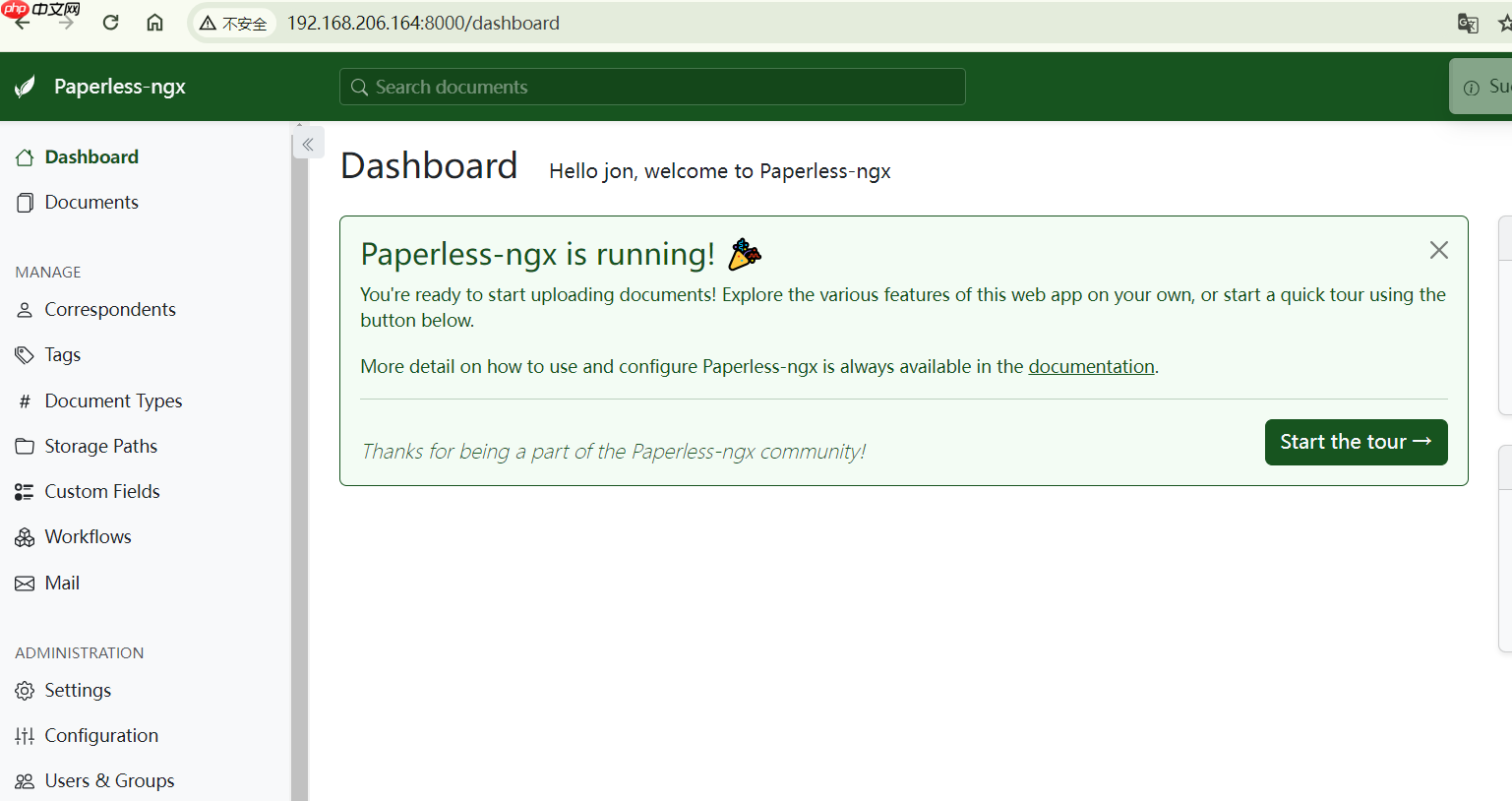Open Settings under Administration
The height and width of the screenshot is (801, 1512).
click(78, 691)
